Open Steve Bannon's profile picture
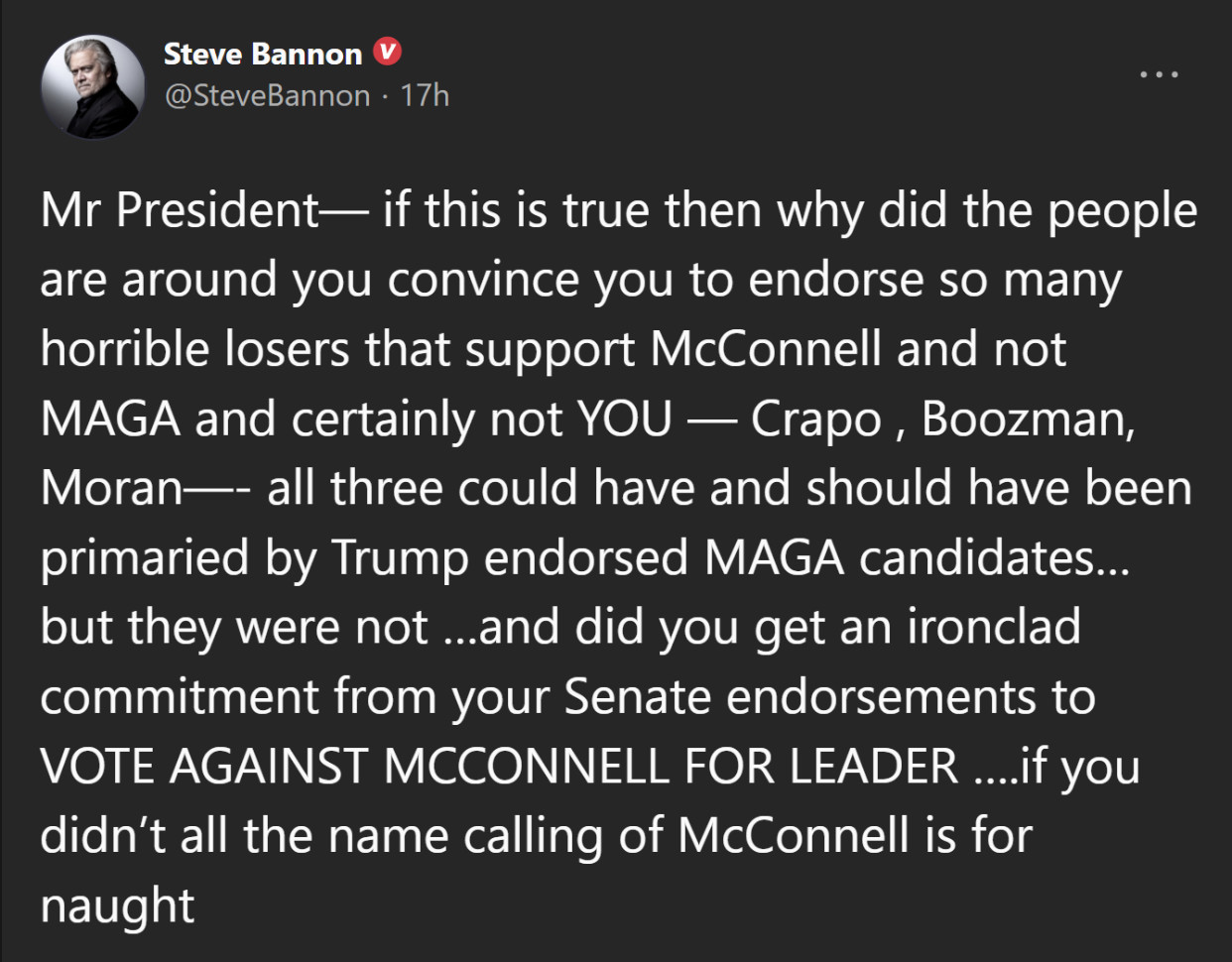The image size is (1232, 962). (x=93, y=87)
